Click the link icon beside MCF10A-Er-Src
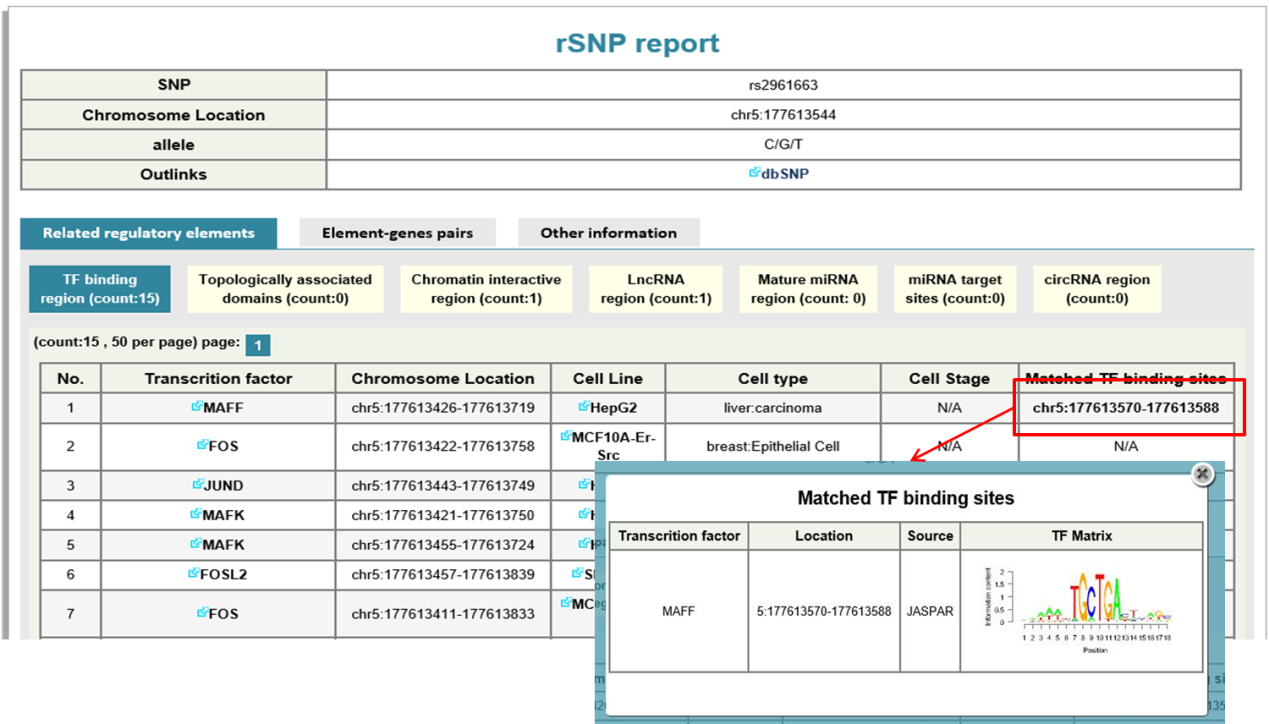Viewport: 1269px width, 724px height. 567,437
